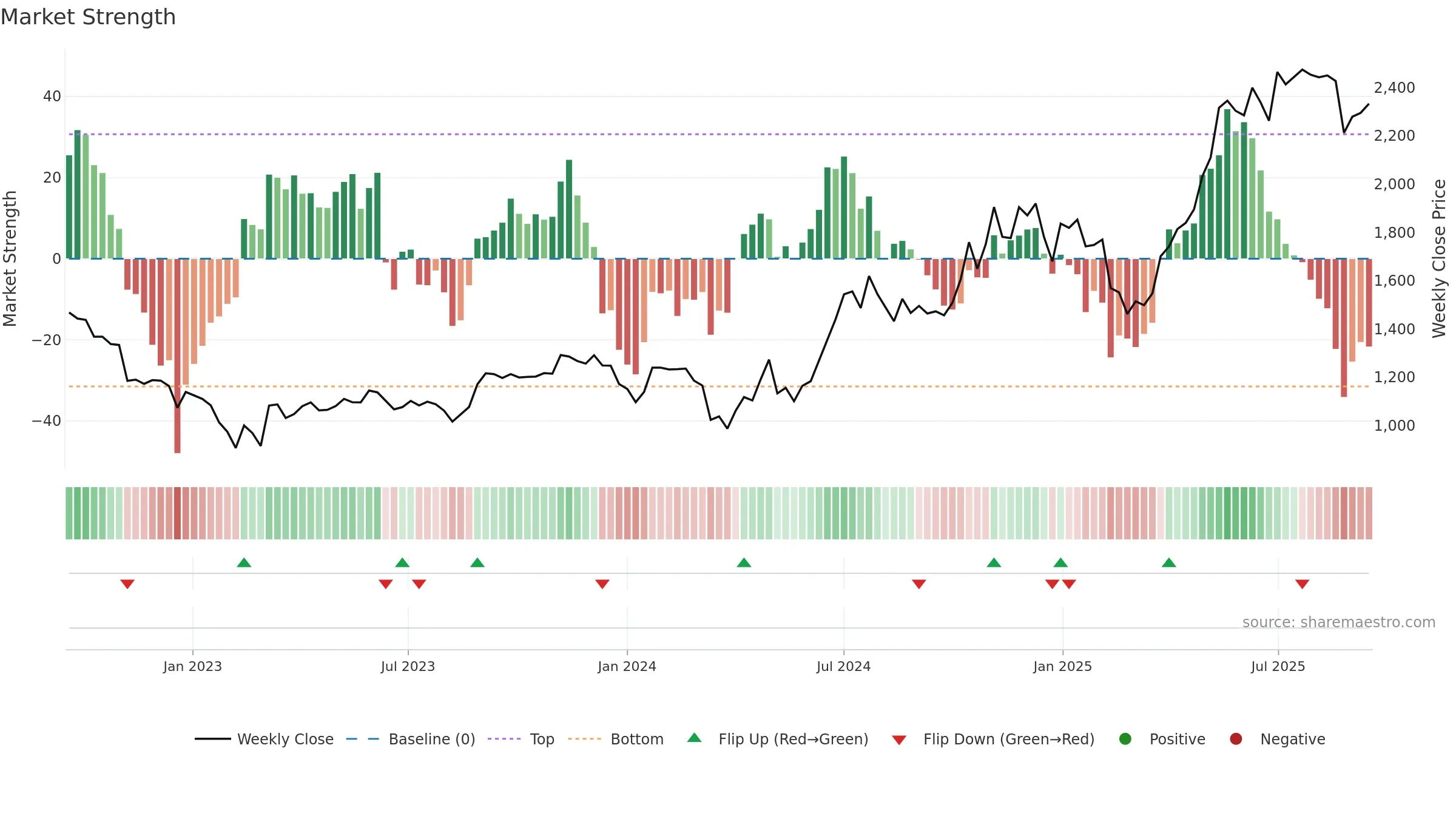Screen dimensions: 1456x819
Task: Click the 2,400 price axis label
Action: click(x=1394, y=88)
